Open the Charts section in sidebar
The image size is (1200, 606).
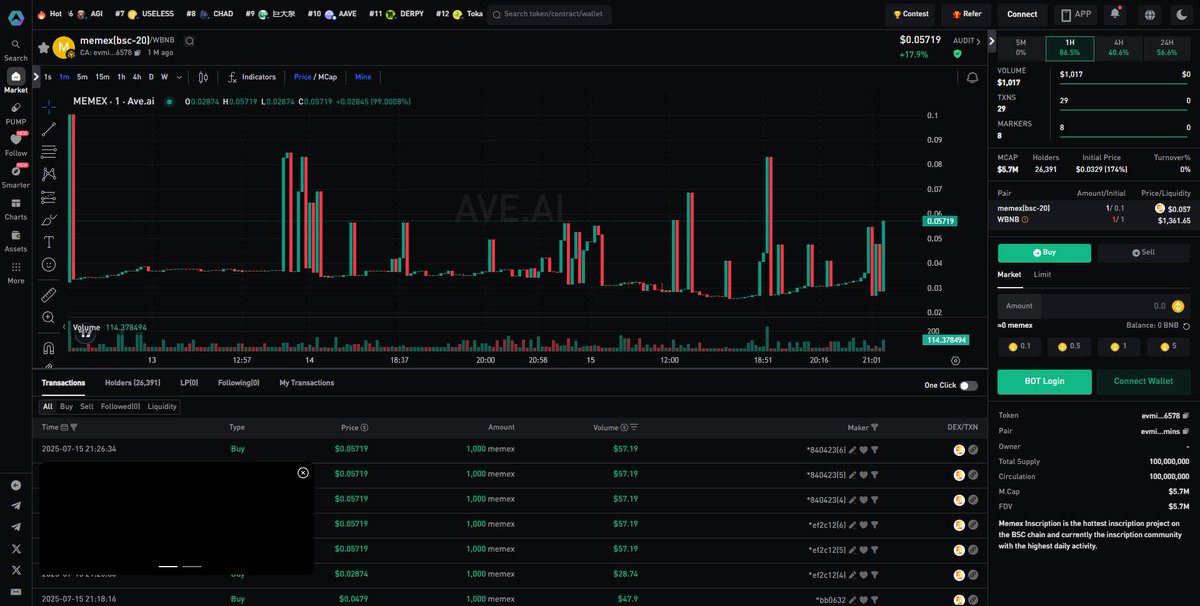[x=16, y=209]
